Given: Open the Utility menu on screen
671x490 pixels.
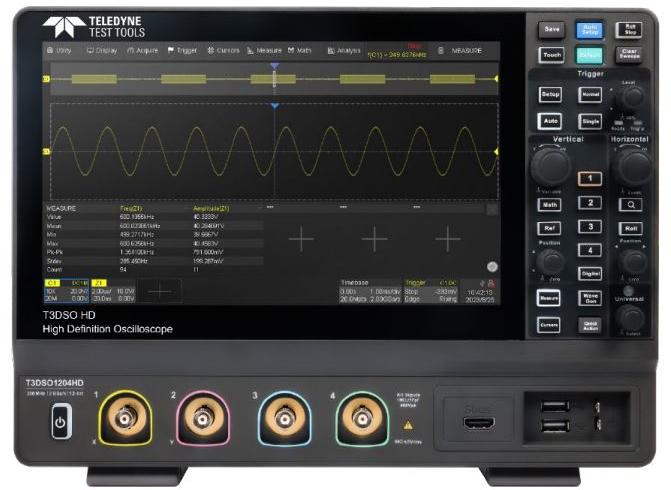Looking at the screenshot, I should [x=59, y=50].
